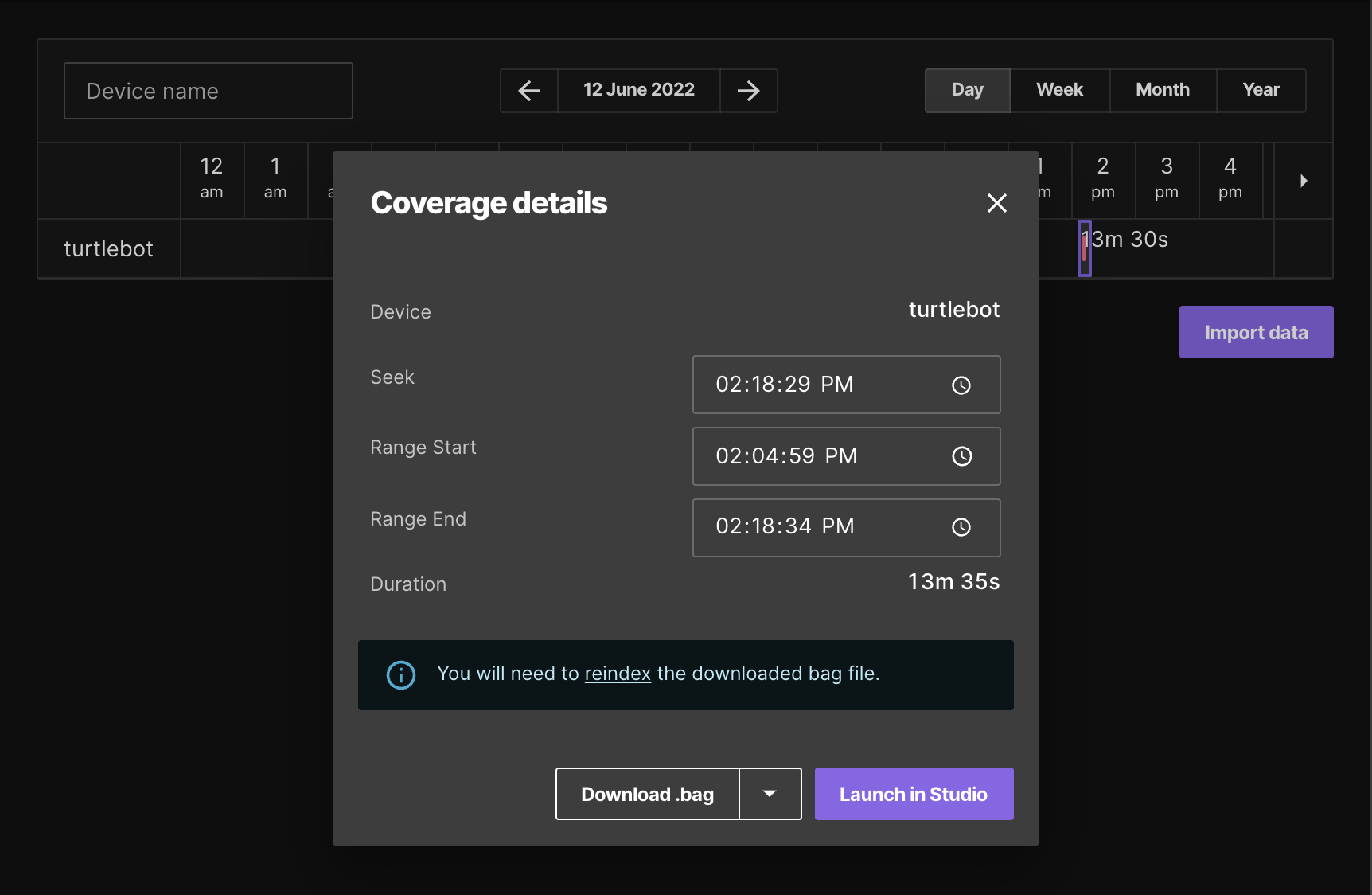Image resolution: width=1372 pixels, height=895 pixels.
Task: Select the Month view
Action: [x=1162, y=90]
